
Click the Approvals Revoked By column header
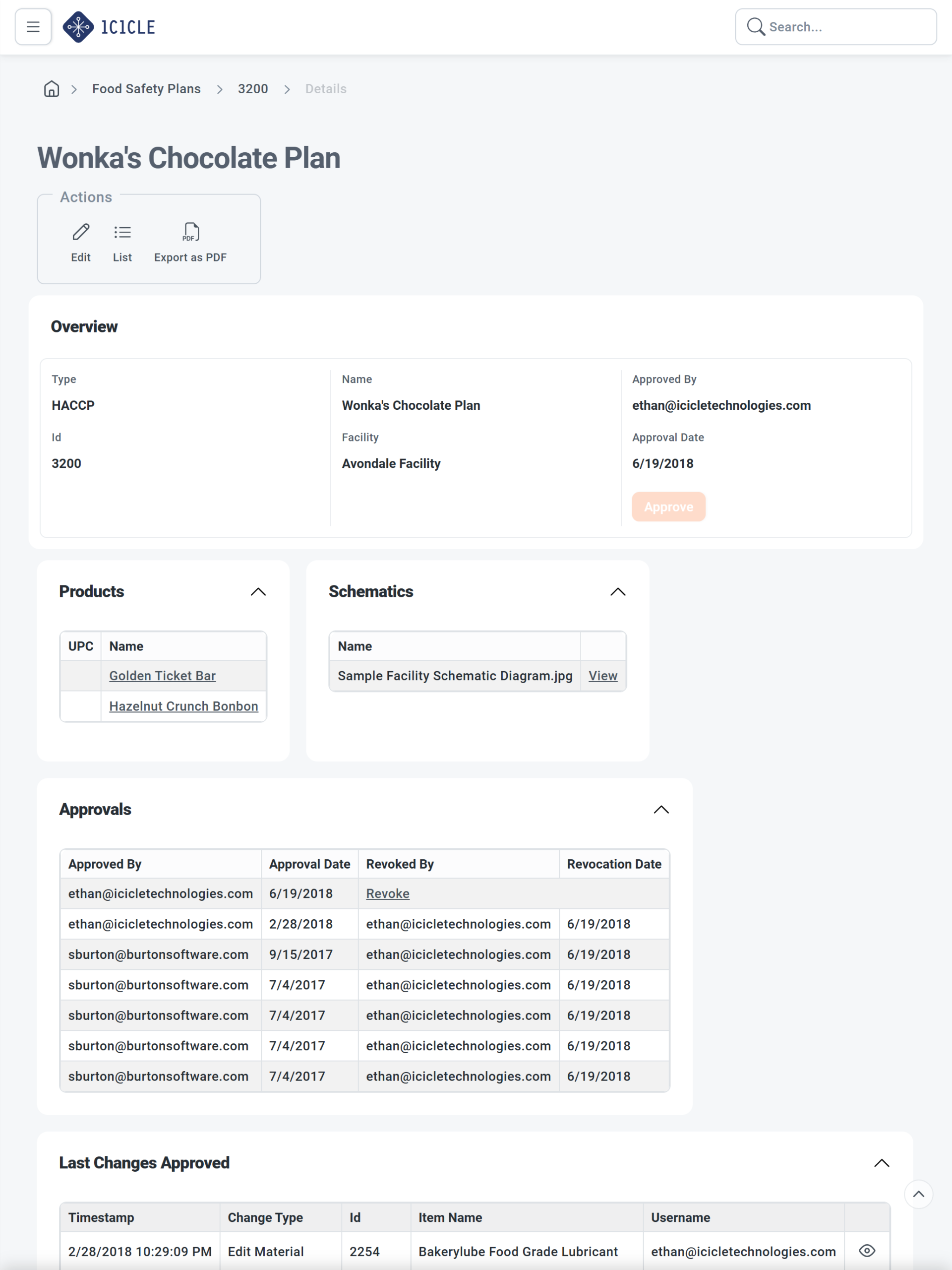459,864
